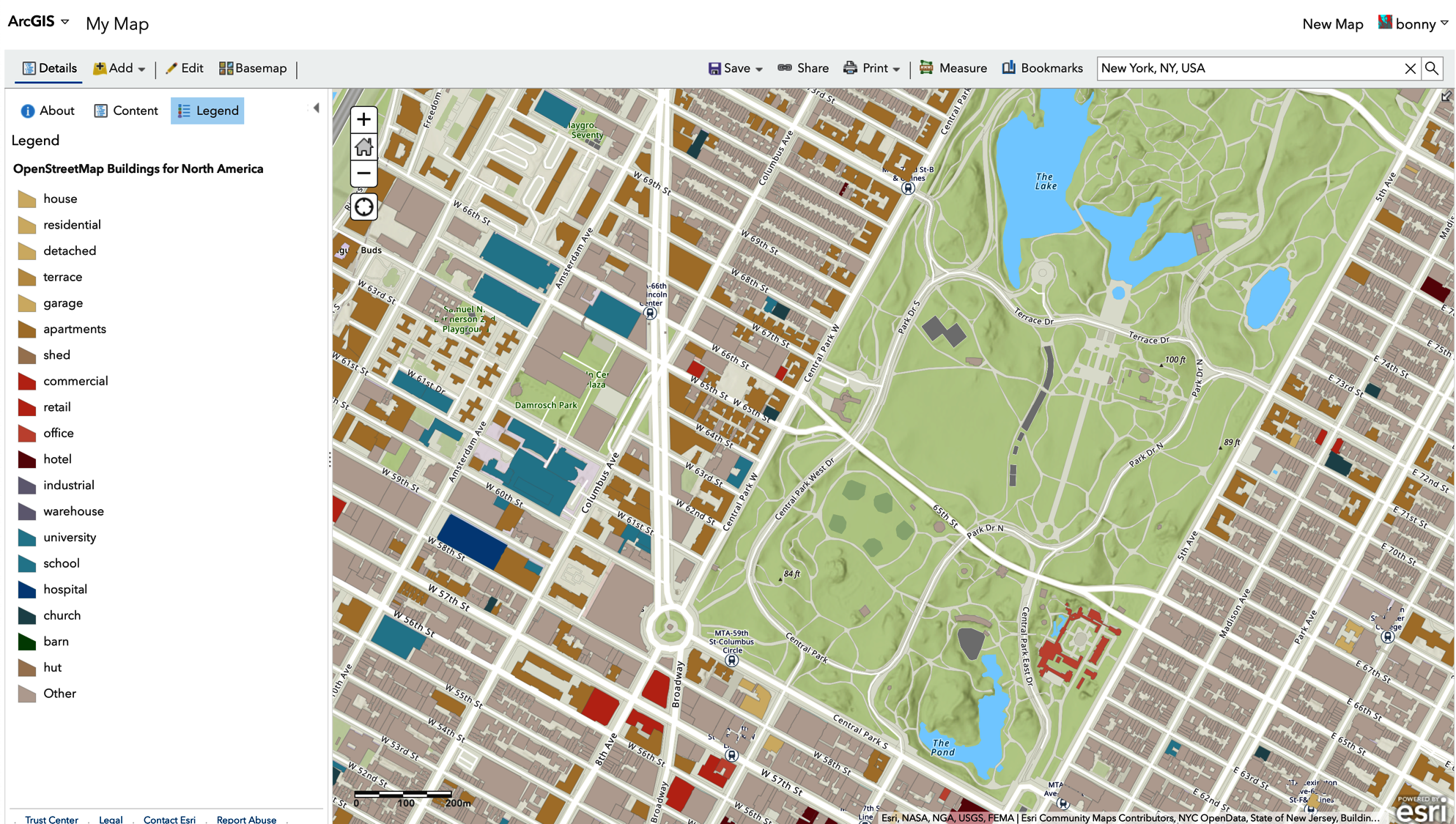Find my location on the map

pos(363,207)
